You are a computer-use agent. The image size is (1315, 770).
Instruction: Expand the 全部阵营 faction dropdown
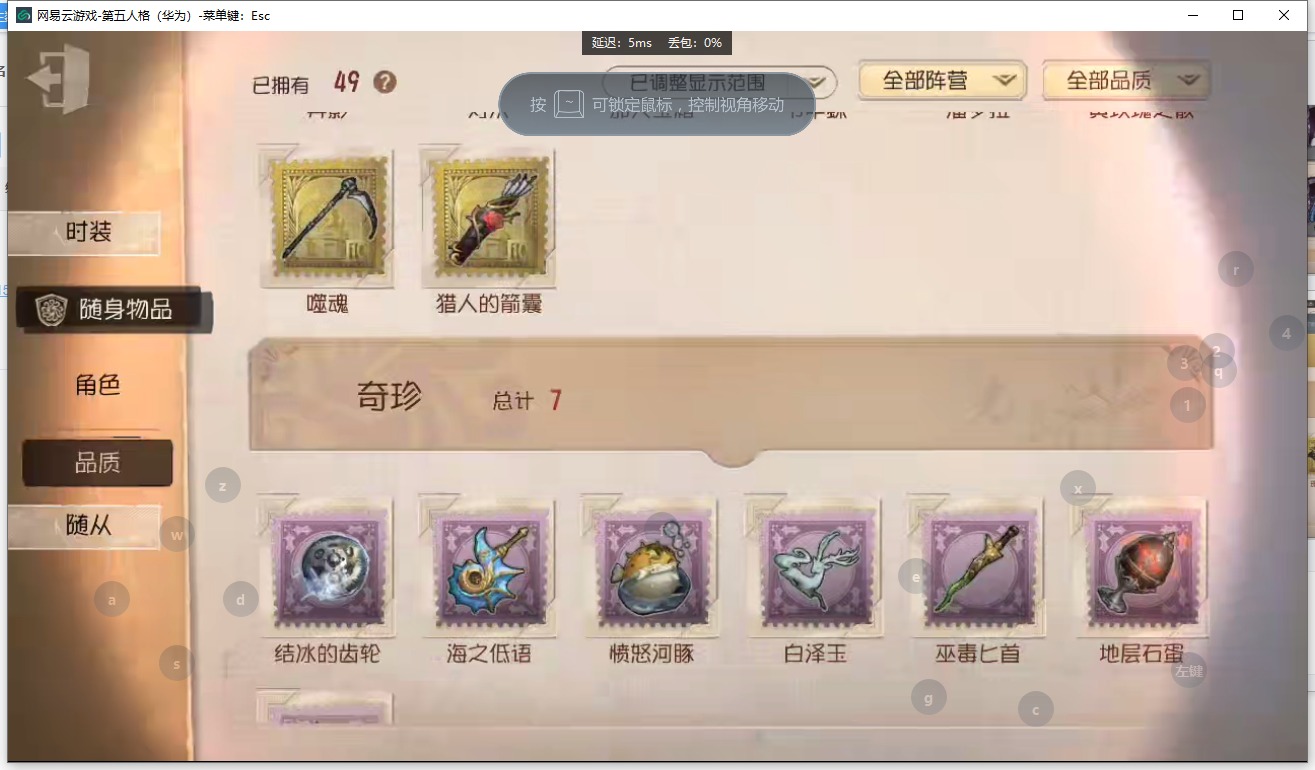942,81
